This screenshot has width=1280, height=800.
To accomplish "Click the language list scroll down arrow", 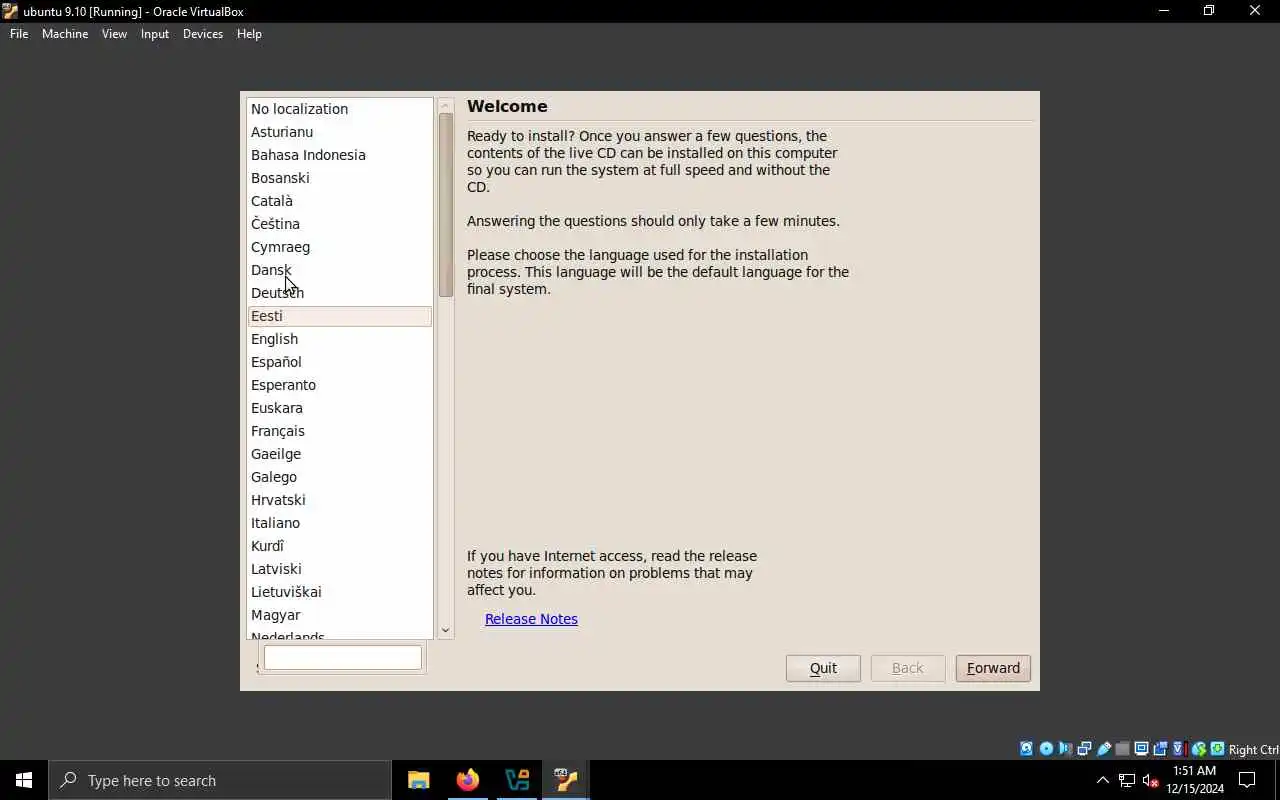I will pos(446,630).
